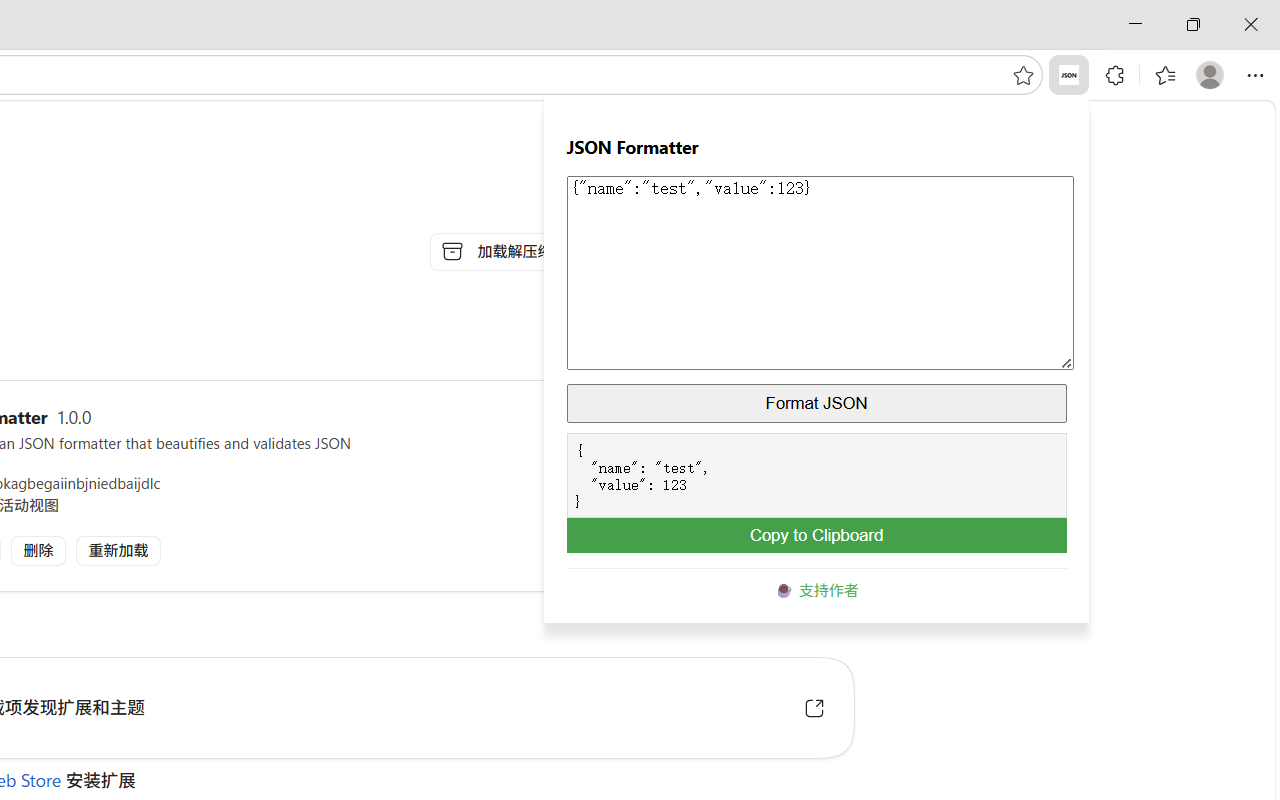The height and width of the screenshot is (800, 1280).
Task: Click the archive icon beside 加载解压缩
Action: point(452,251)
